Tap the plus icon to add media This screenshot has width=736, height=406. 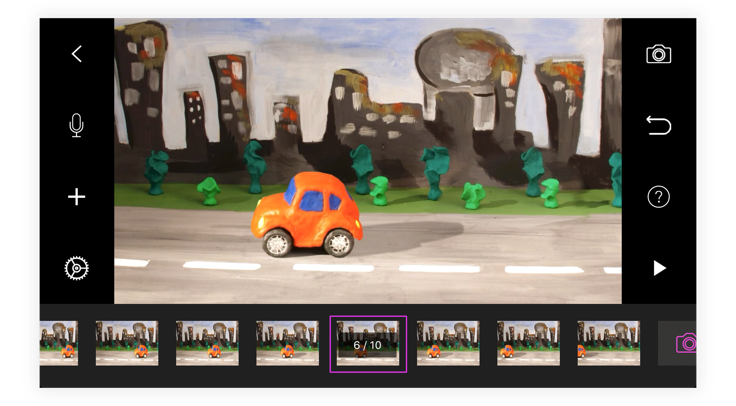[77, 197]
